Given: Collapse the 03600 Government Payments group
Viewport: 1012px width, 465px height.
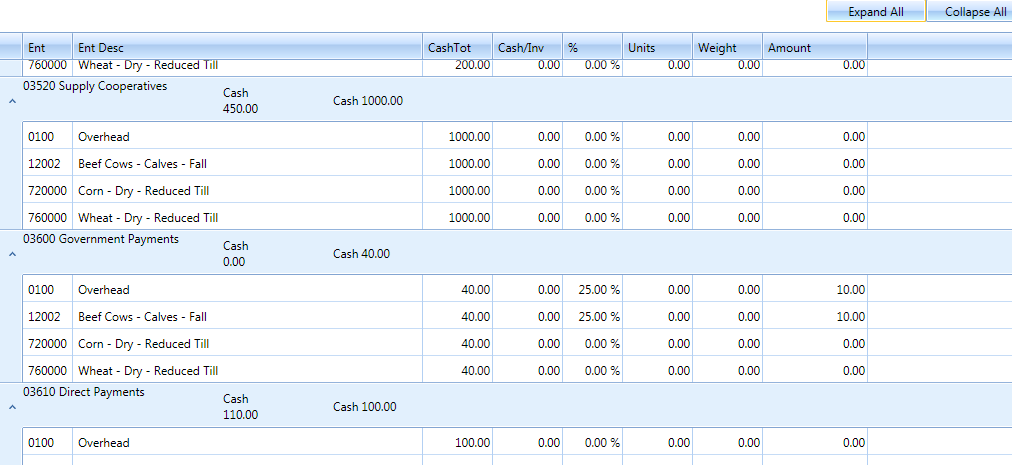Looking at the screenshot, I should (12, 254).
